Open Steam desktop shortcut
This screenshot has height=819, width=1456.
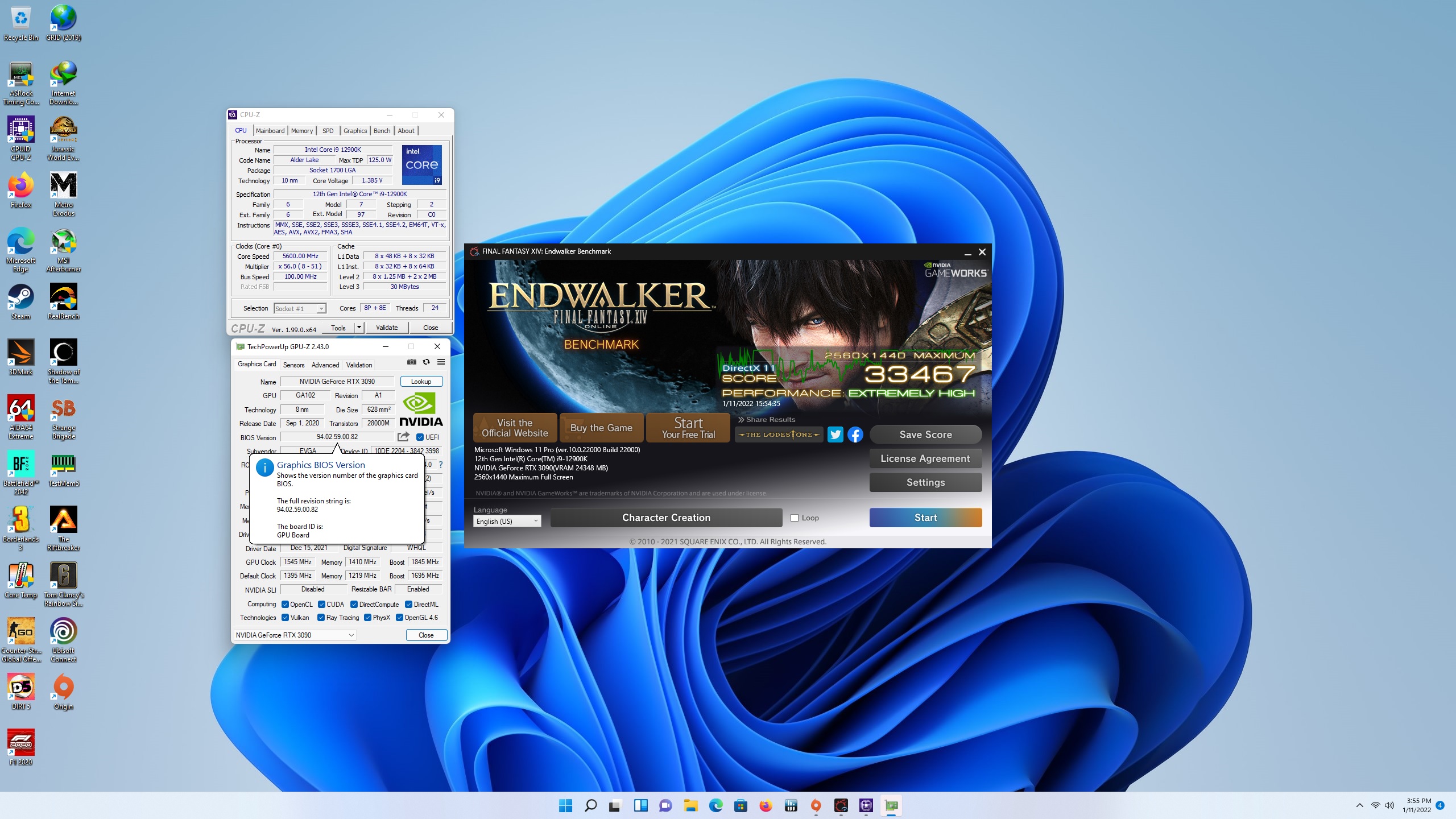[21, 301]
